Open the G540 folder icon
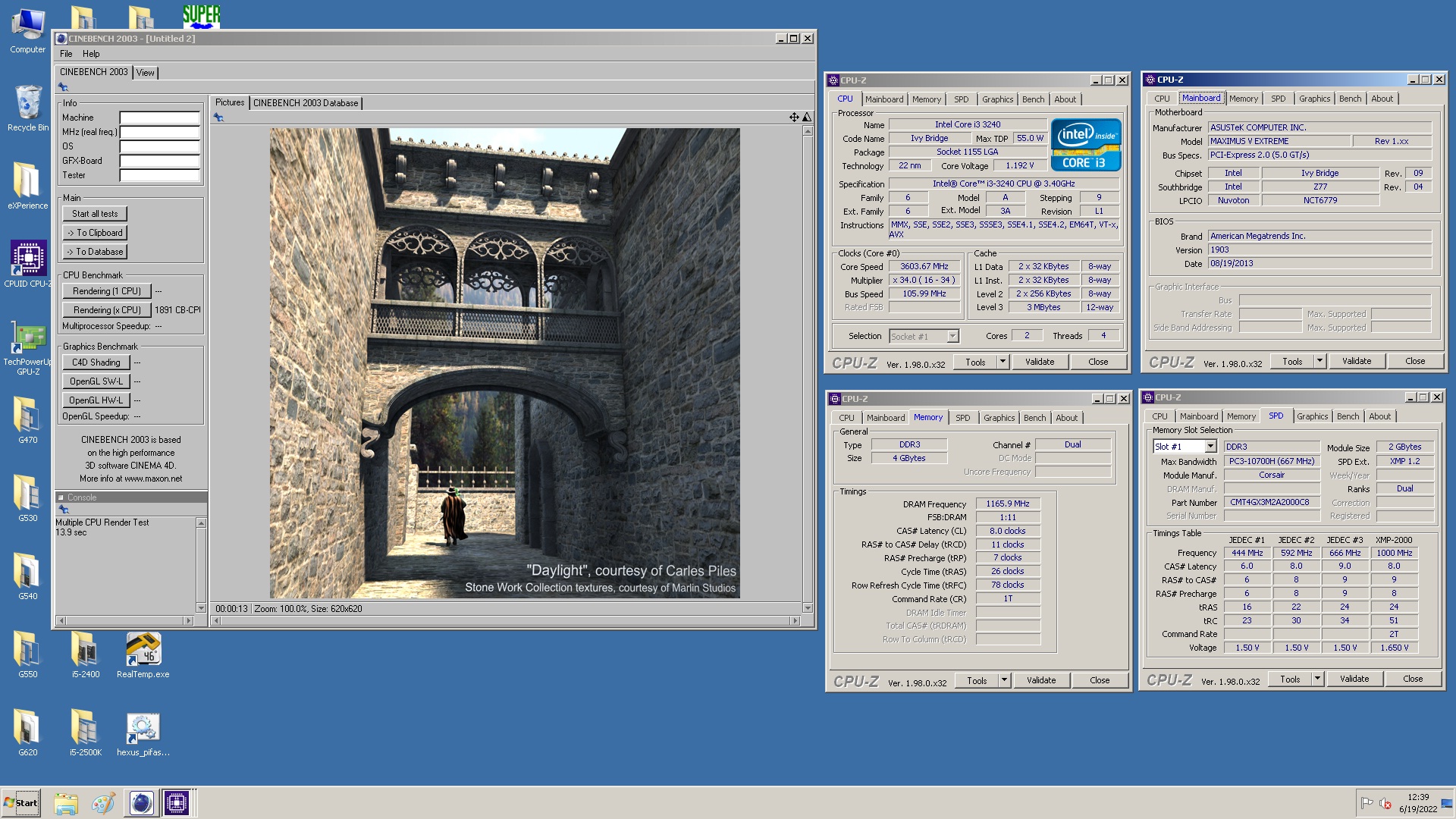Viewport: 1456px width, 819px height. point(27,576)
